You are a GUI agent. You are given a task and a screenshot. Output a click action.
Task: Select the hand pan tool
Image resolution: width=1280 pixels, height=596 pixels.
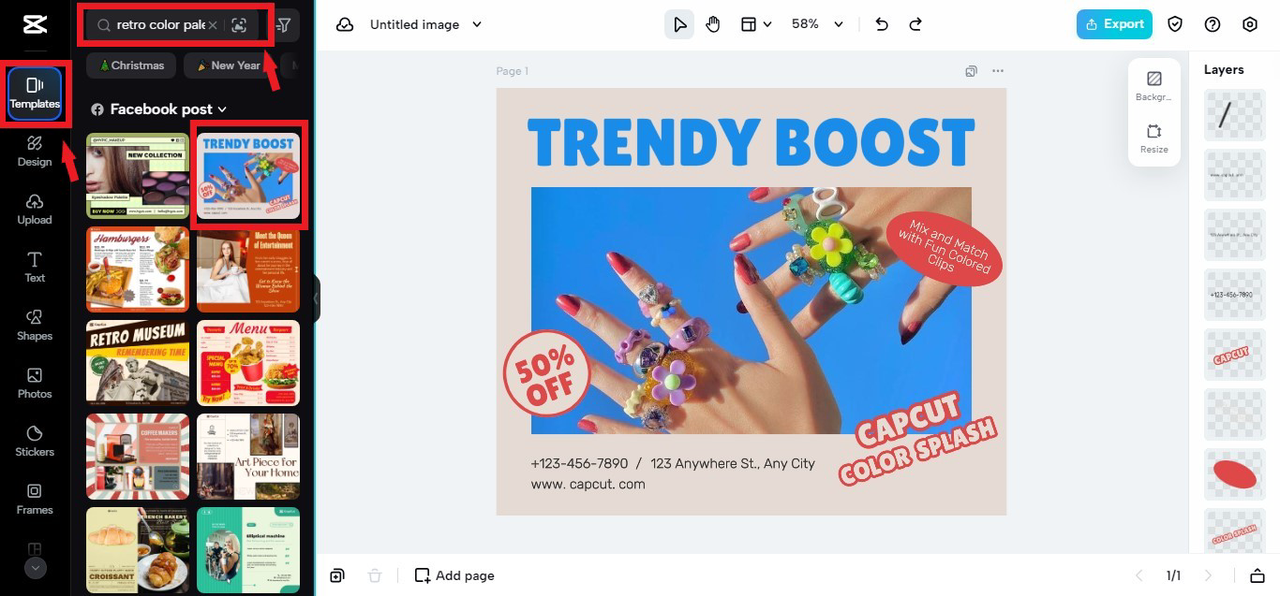click(x=713, y=24)
